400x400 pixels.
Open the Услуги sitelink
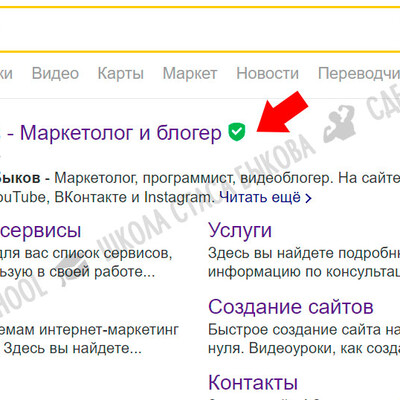click(240, 231)
